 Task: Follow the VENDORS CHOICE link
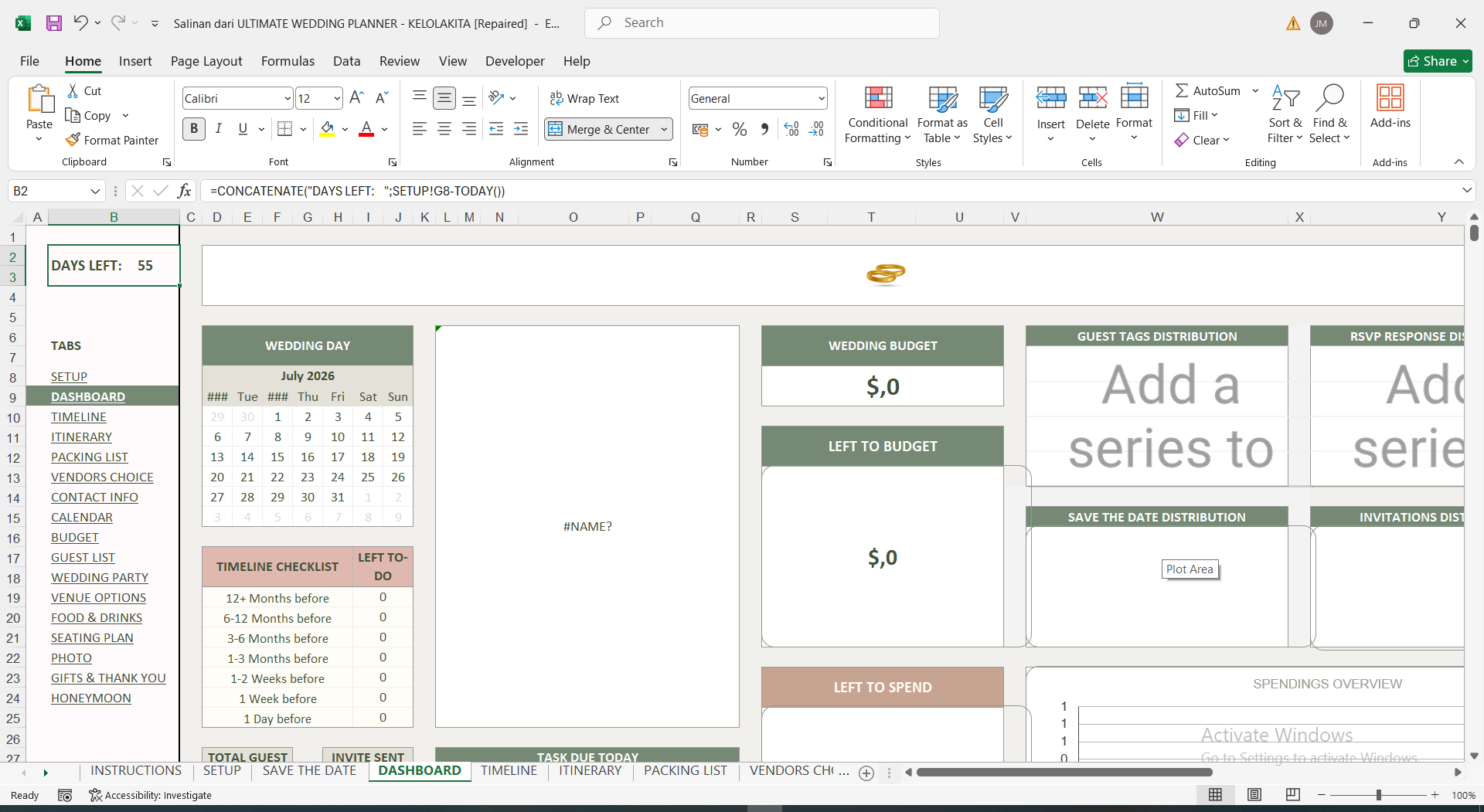[x=102, y=477]
